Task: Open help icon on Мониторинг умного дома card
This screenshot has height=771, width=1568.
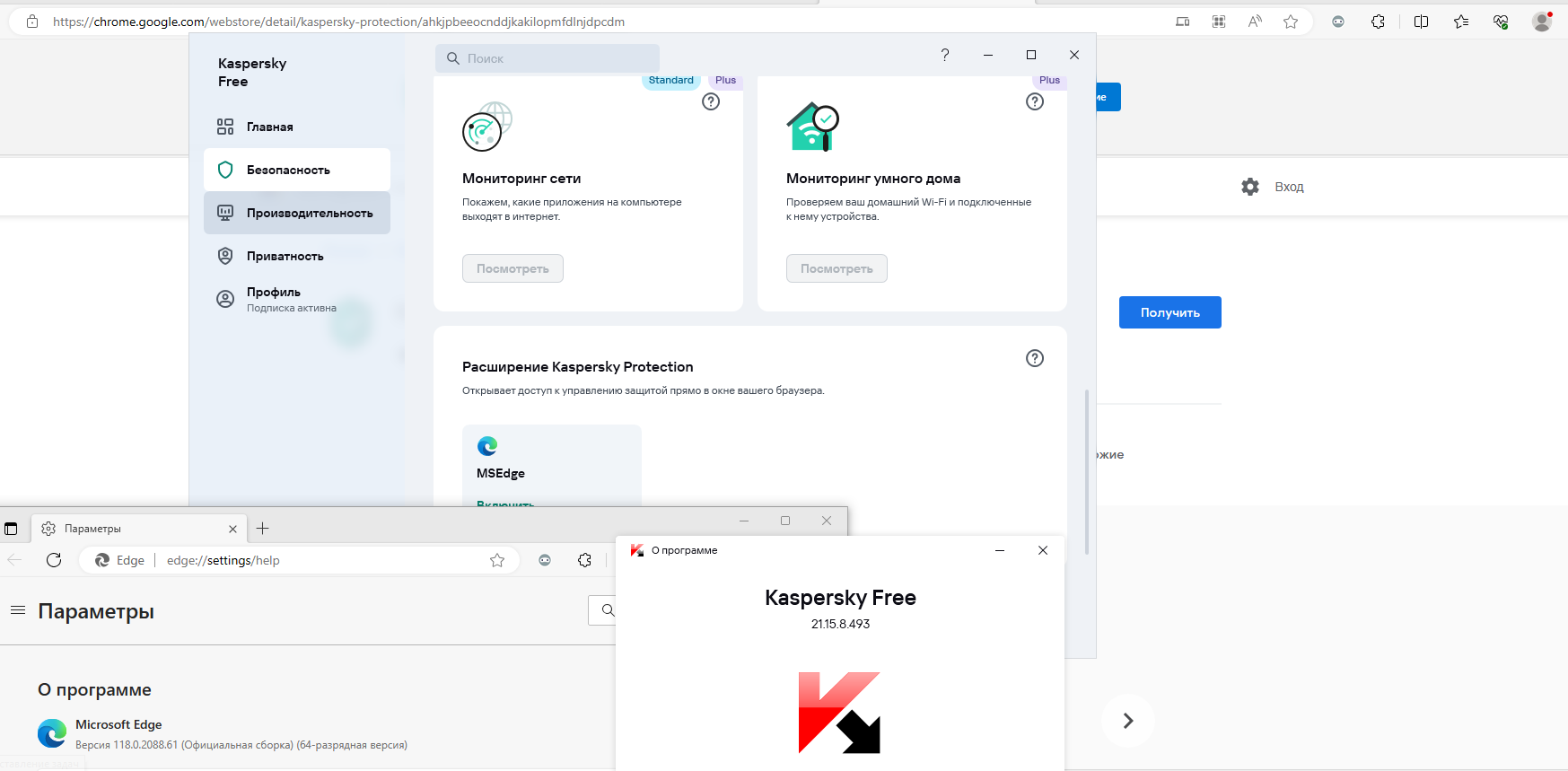Action: tap(1035, 101)
